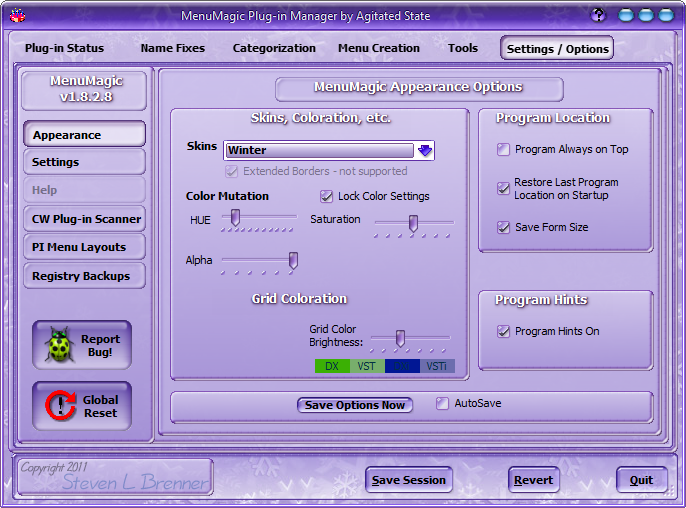The width and height of the screenshot is (686, 508).
Task: Click the ladybug Report Bug icon
Action: 60,345
